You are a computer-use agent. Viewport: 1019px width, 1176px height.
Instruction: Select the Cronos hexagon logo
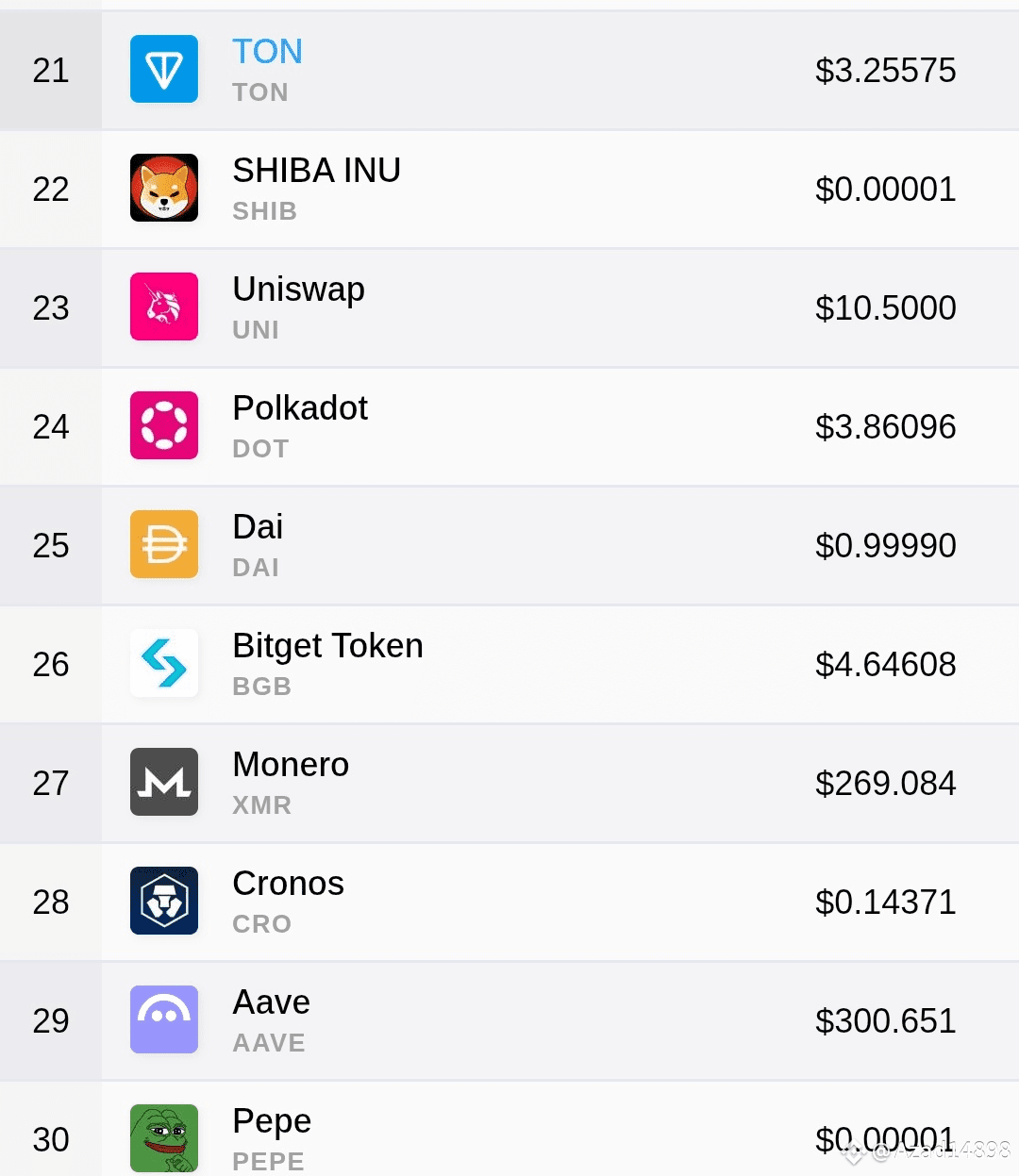pos(164,901)
